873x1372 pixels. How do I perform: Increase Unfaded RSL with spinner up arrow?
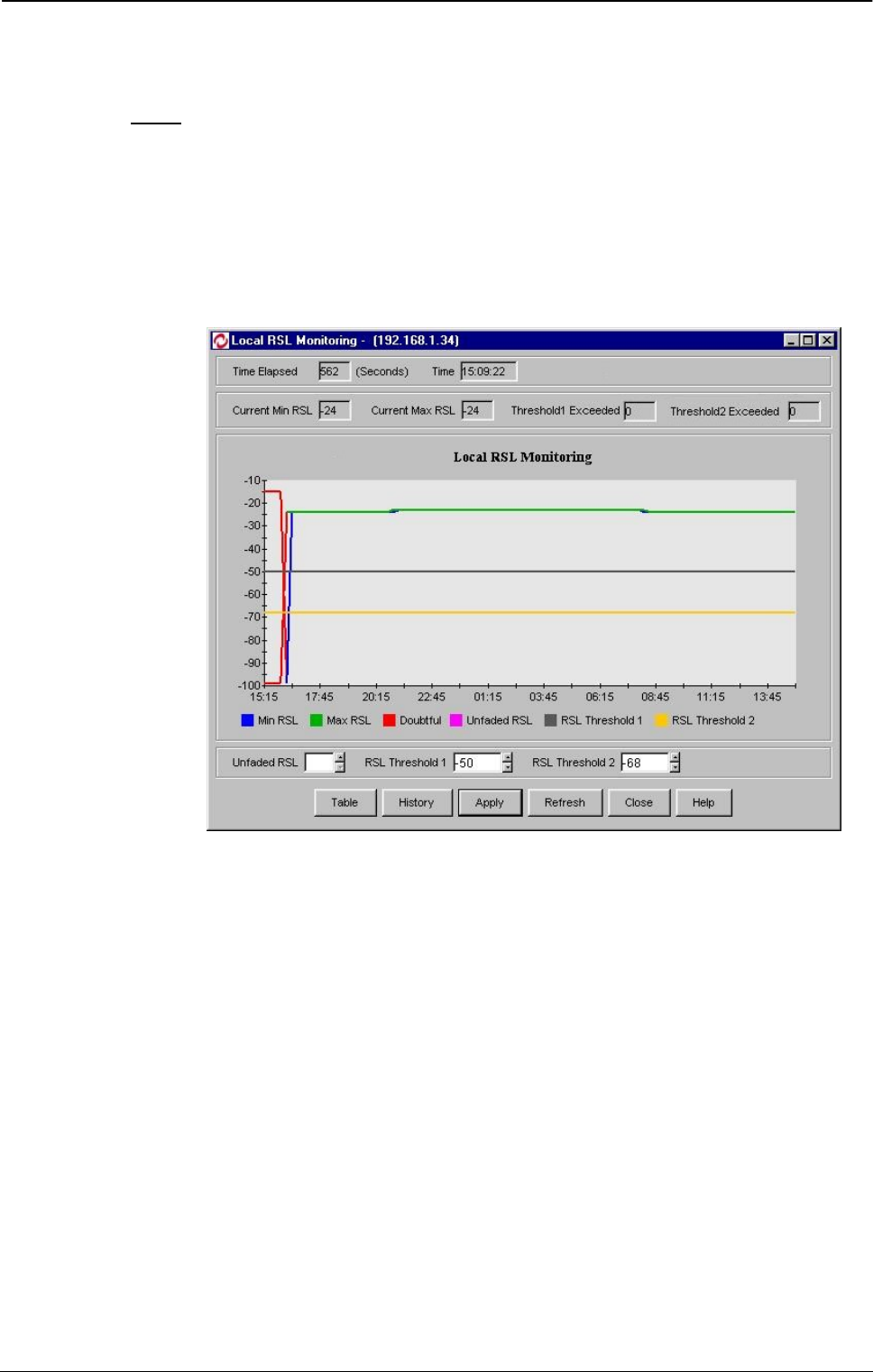click(340, 758)
